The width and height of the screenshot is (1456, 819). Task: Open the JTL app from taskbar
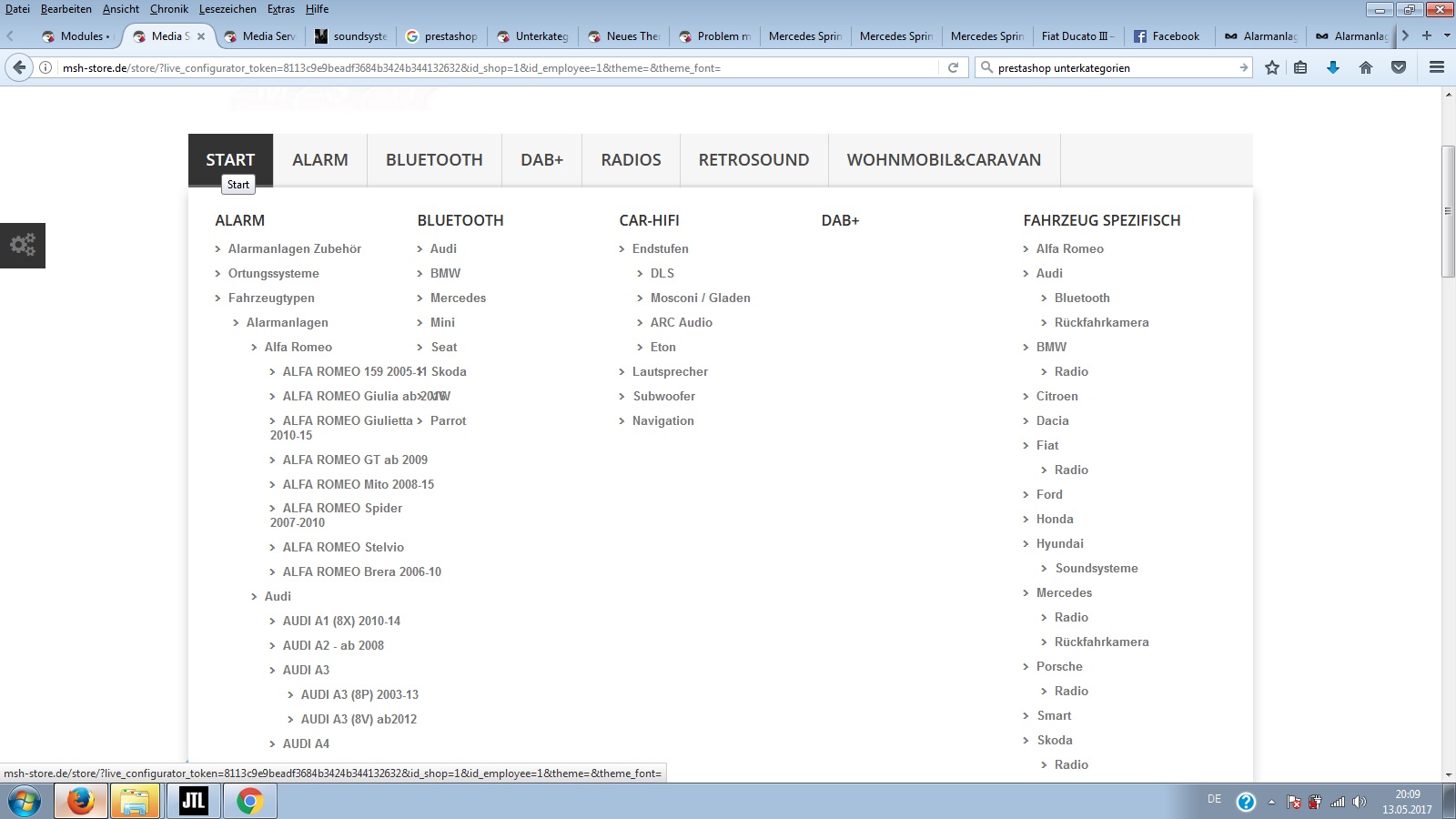pyautogui.click(x=193, y=802)
